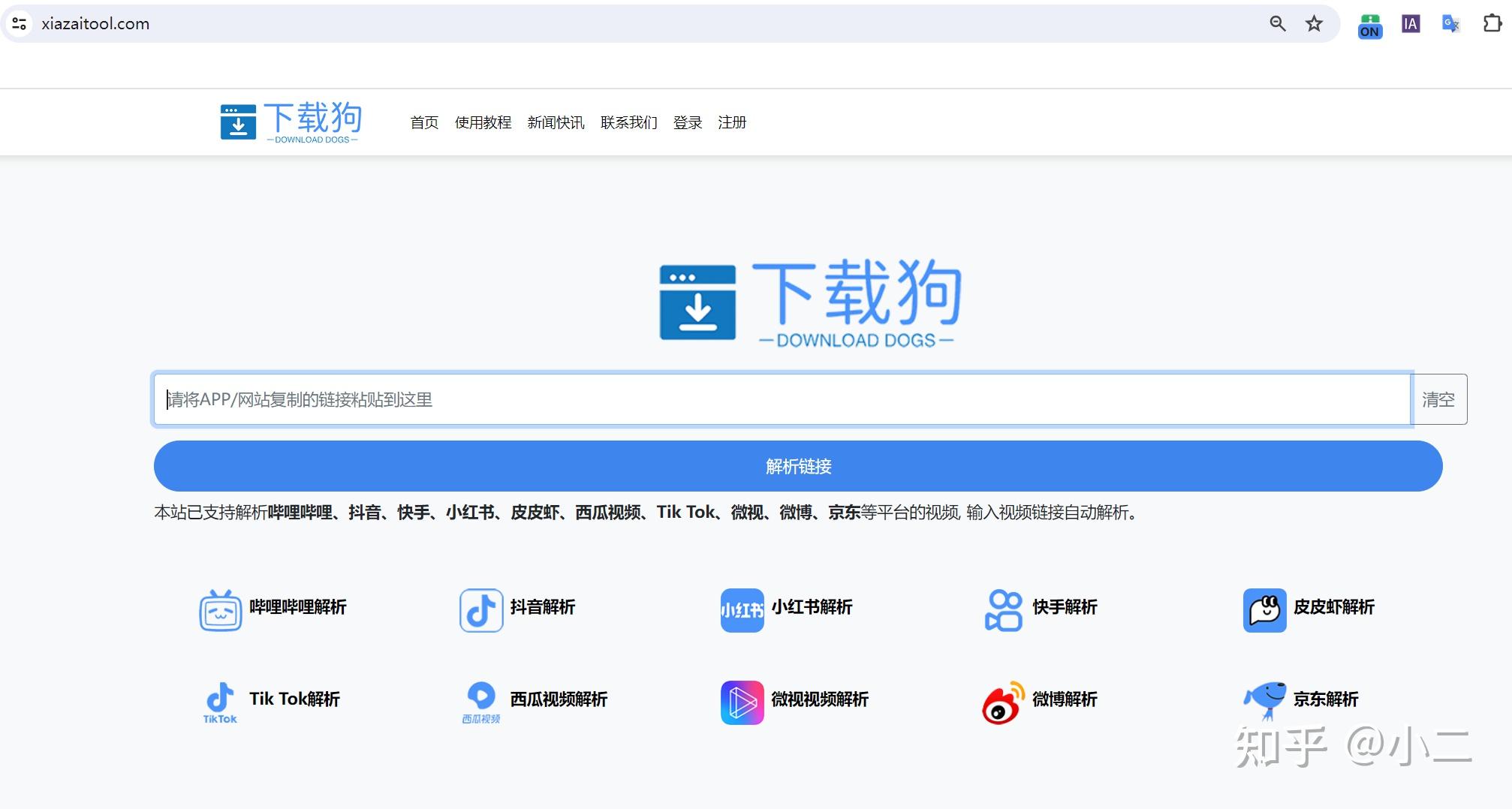
Task: Open the Google Translate extension icon
Action: click(1451, 24)
